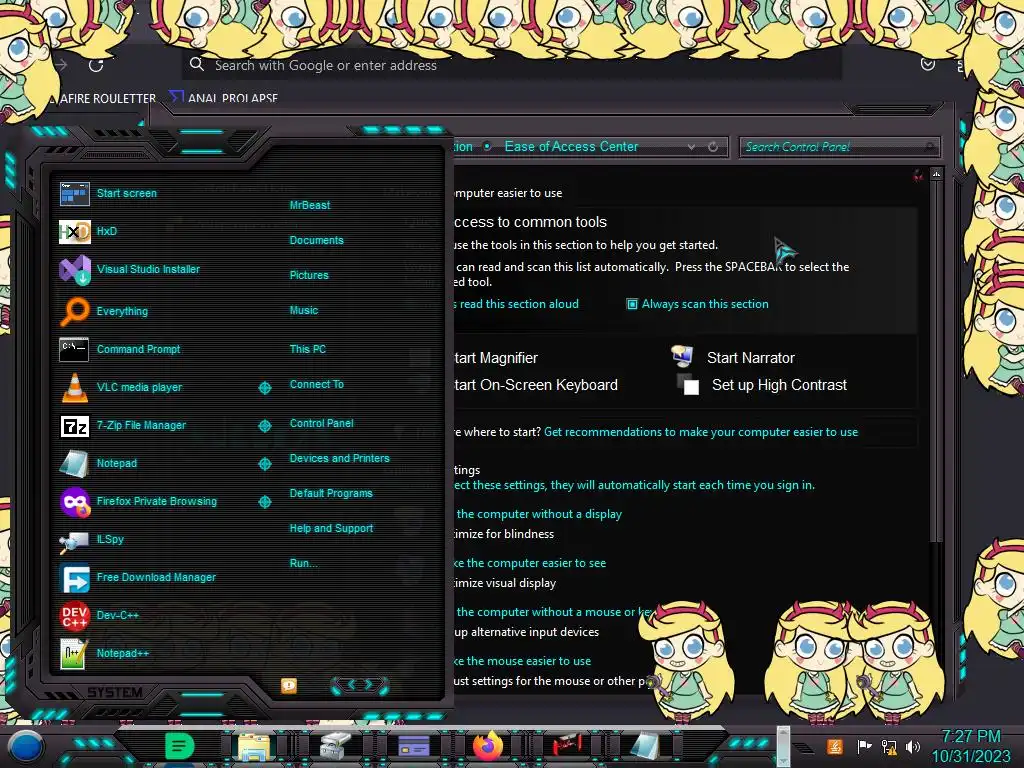Open Music from start menu

304,310
